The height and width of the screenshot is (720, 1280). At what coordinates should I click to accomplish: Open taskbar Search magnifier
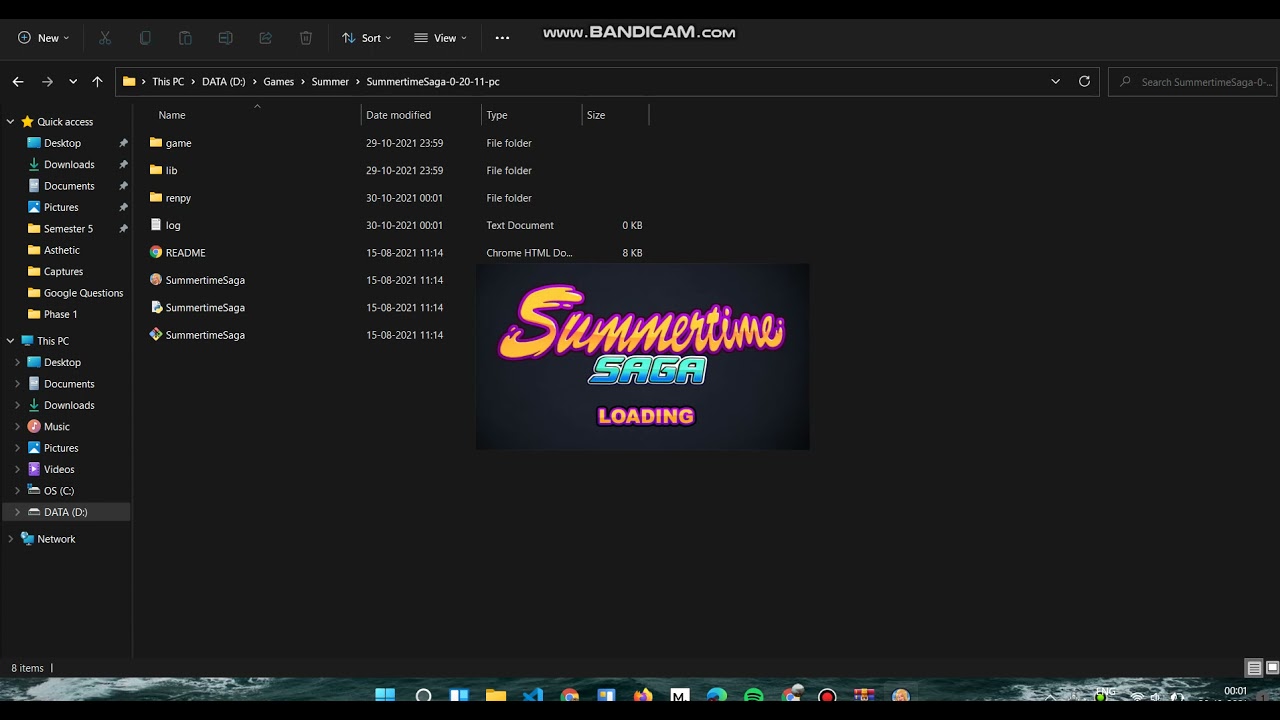(x=423, y=695)
